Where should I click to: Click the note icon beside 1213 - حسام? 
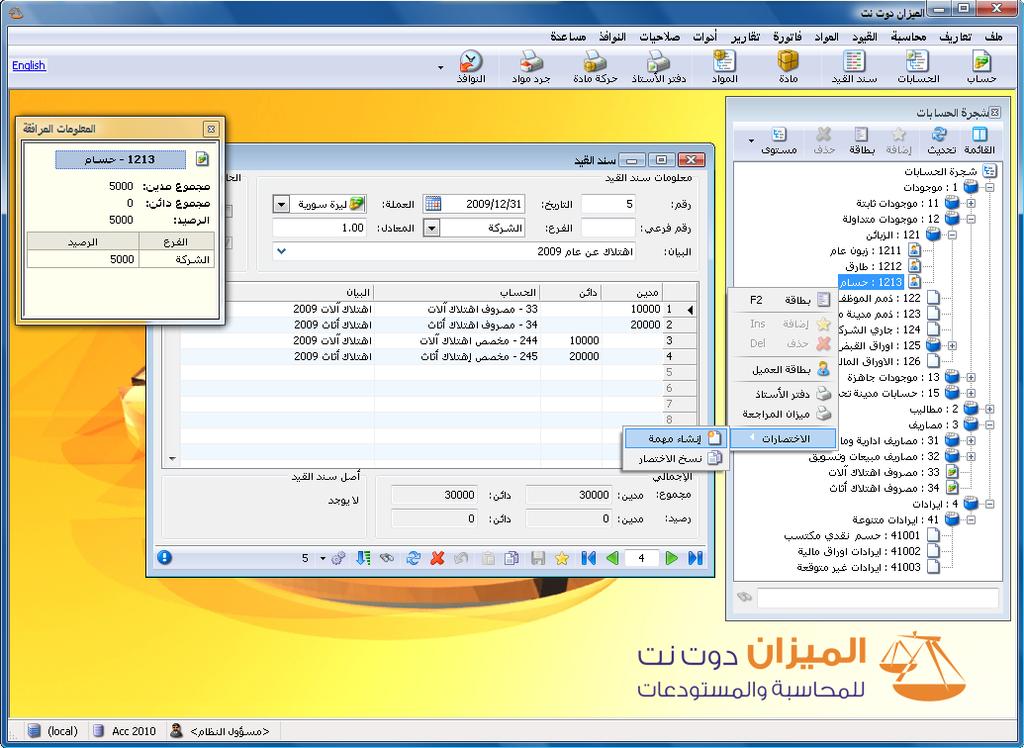202,159
